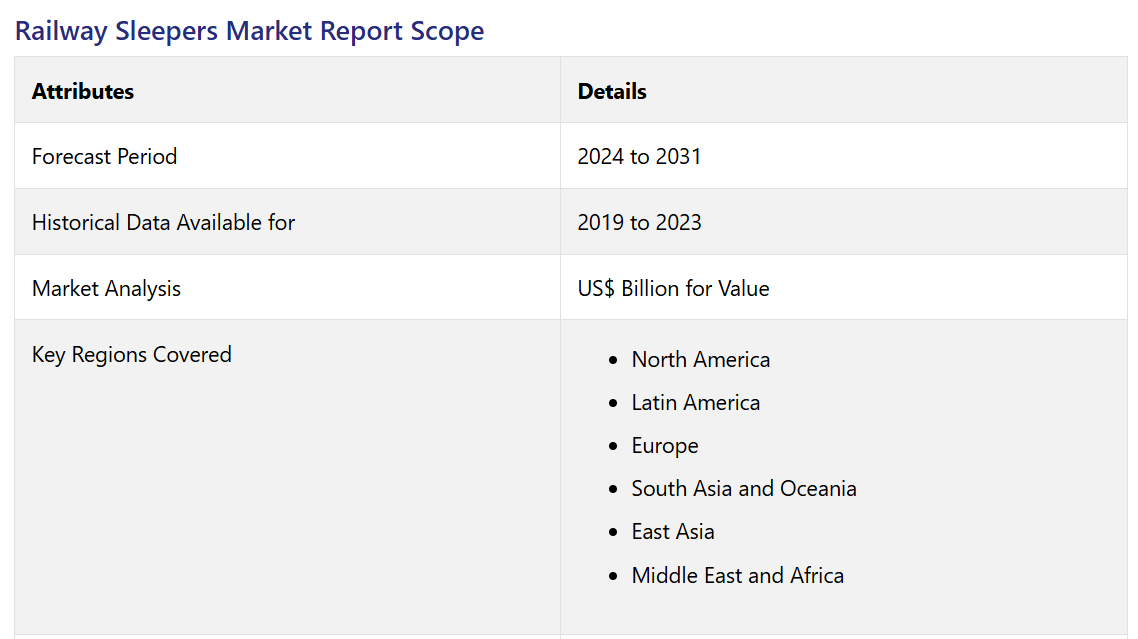Click the bullet beside Middle East and Africa
Image resolution: width=1138 pixels, height=639 pixels.
point(613,576)
